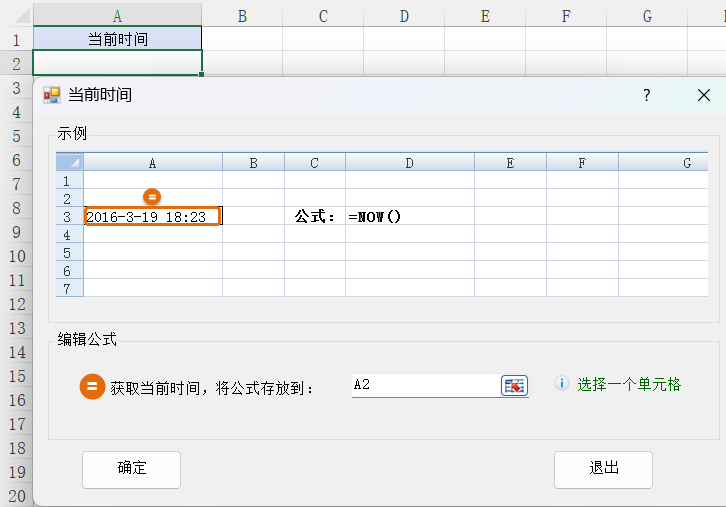This screenshot has height=507, width=726.
Task: Click the blue info icon before 选择一个单元格
Action: pyautogui.click(x=562, y=384)
